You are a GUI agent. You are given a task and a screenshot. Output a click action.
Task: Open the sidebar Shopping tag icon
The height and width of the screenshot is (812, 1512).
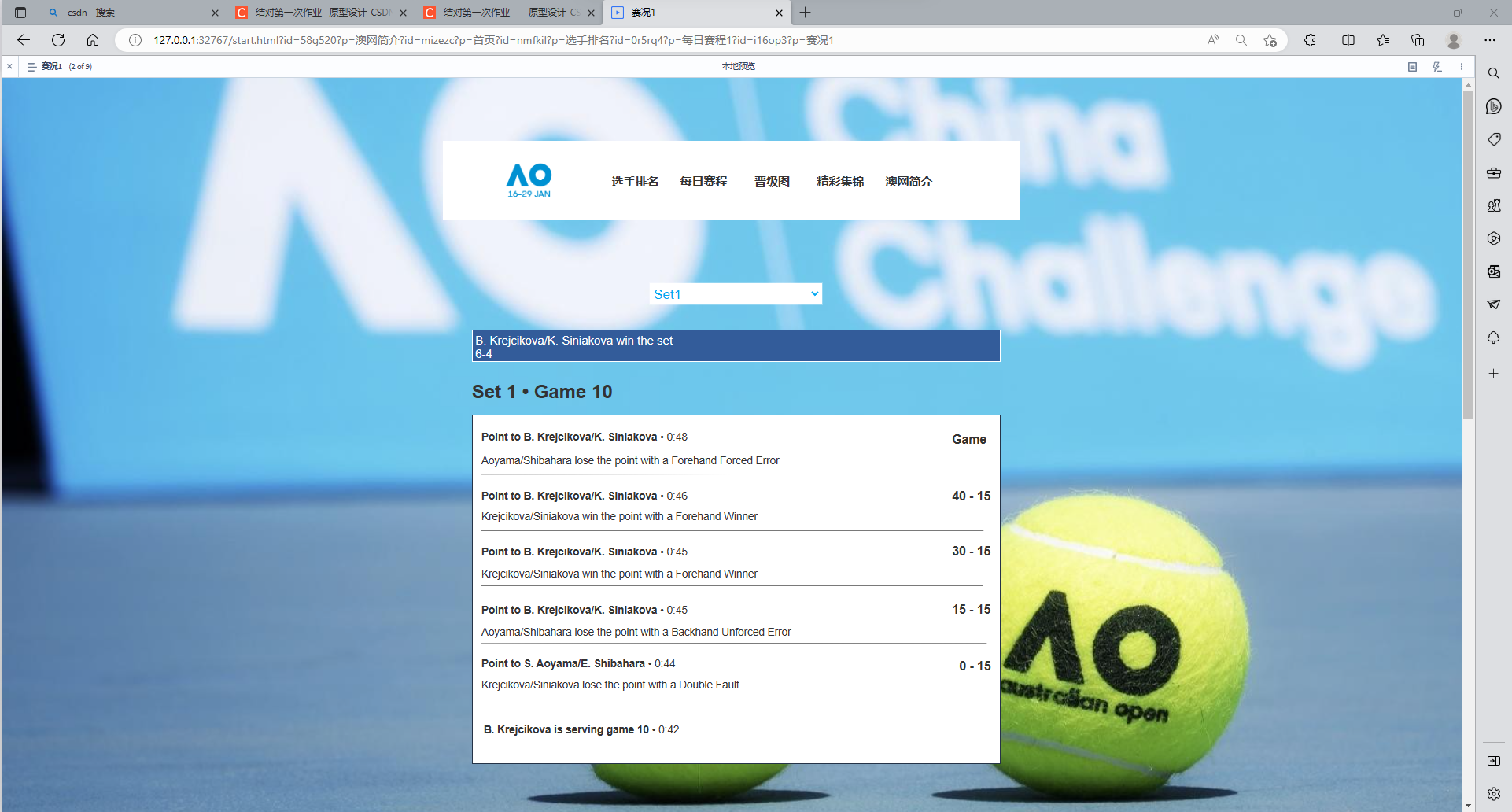coord(1494,139)
